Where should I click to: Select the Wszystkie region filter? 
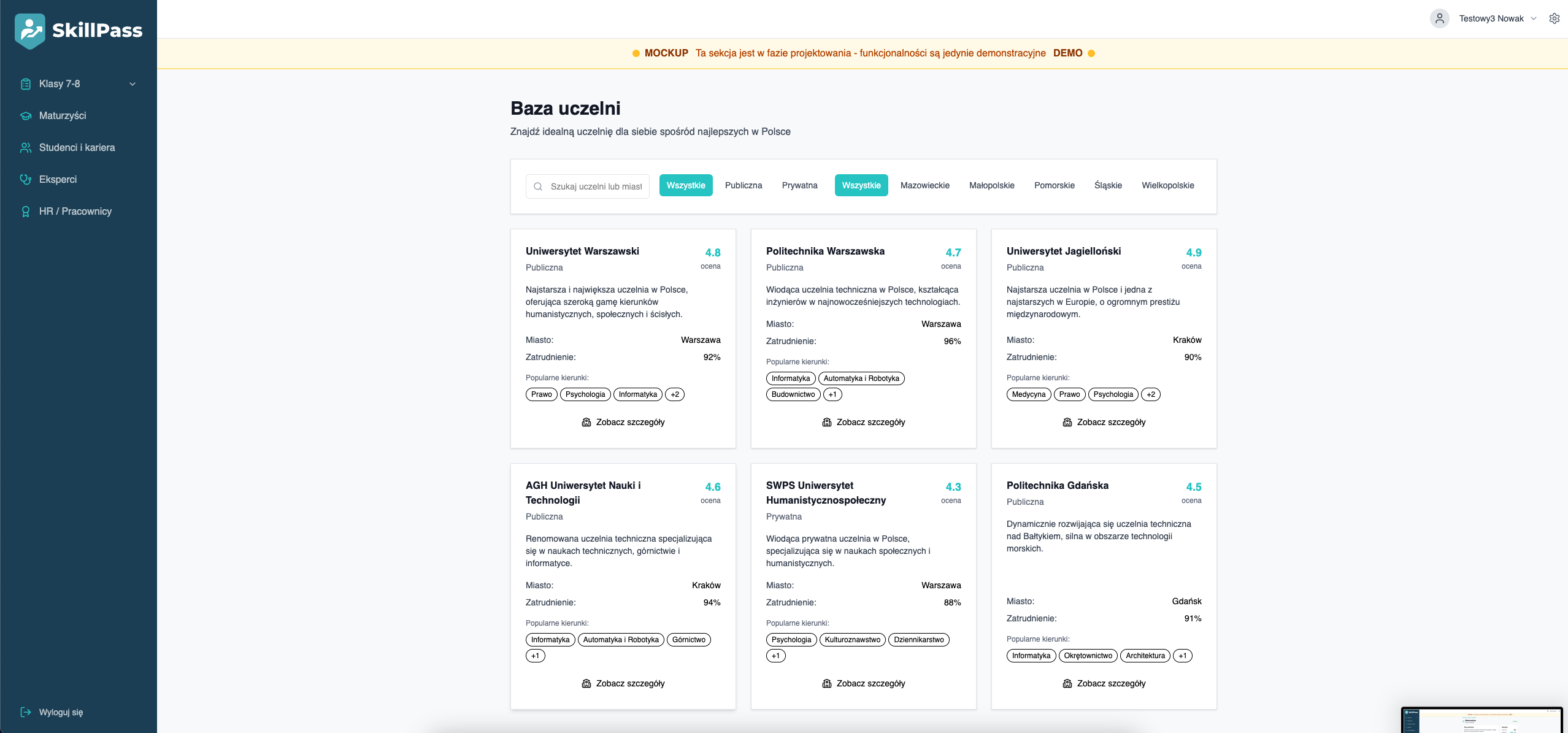[x=861, y=185]
